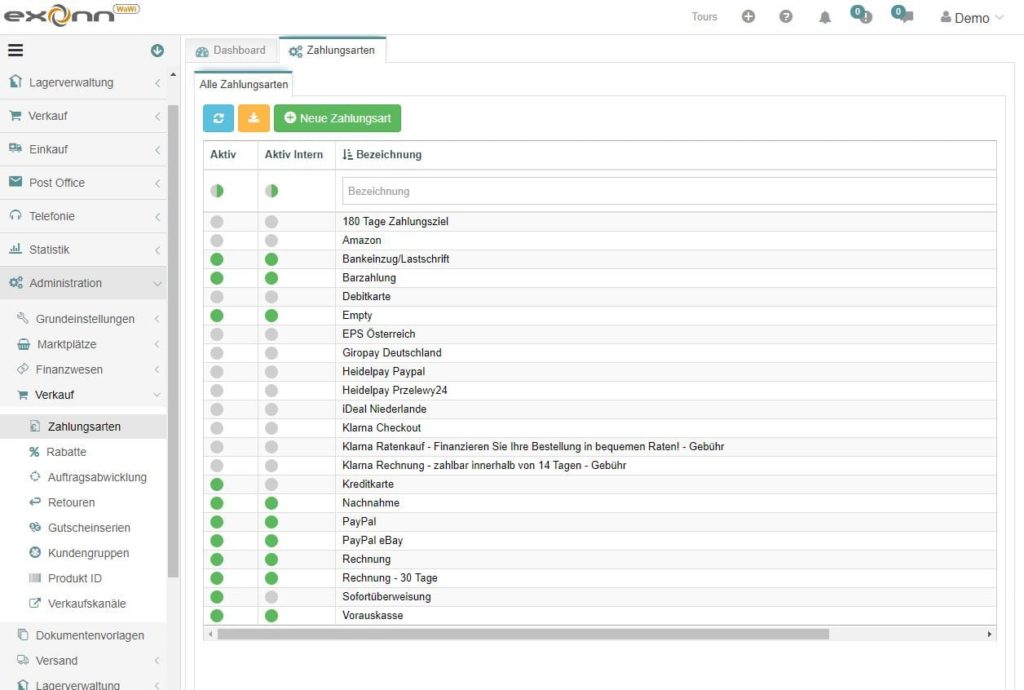Screen dimensions: 1024x690
Task: Click the horizontal table scrollbar thumb
Action: (523, 634)
